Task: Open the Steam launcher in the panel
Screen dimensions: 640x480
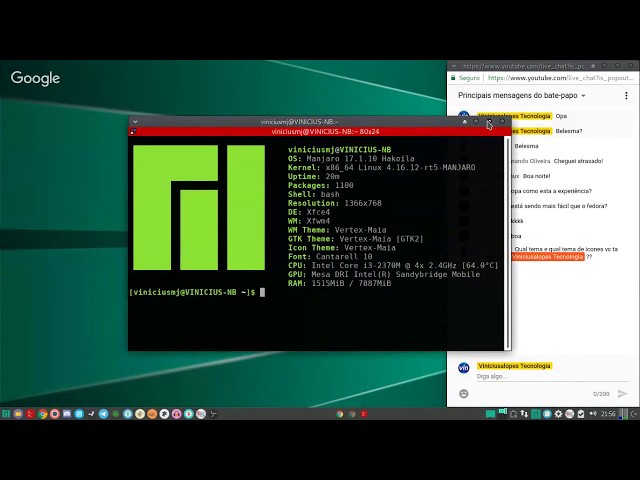Action: pos(91,414)
